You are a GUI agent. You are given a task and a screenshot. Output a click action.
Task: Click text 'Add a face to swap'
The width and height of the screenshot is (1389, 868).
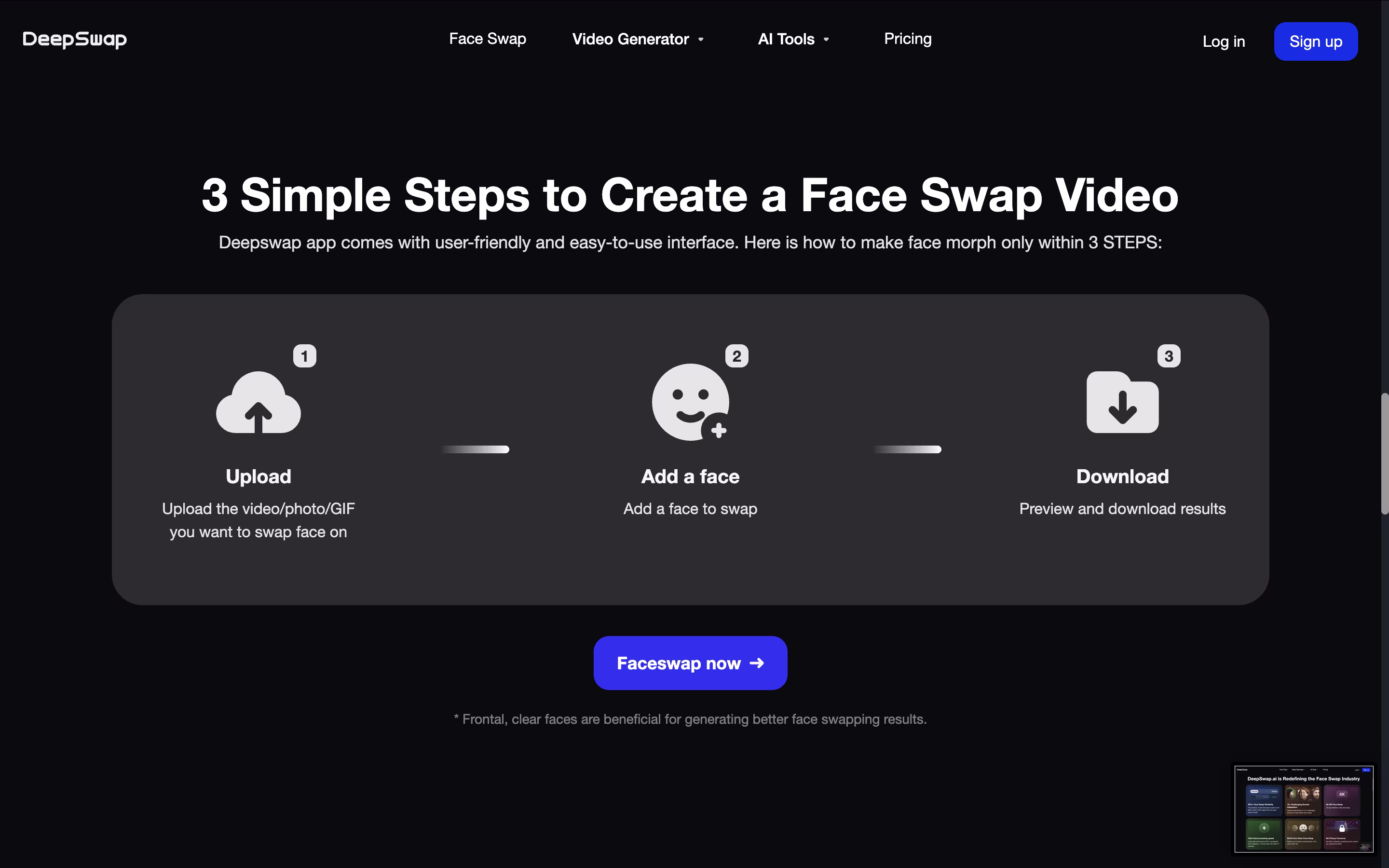[691, 509]
